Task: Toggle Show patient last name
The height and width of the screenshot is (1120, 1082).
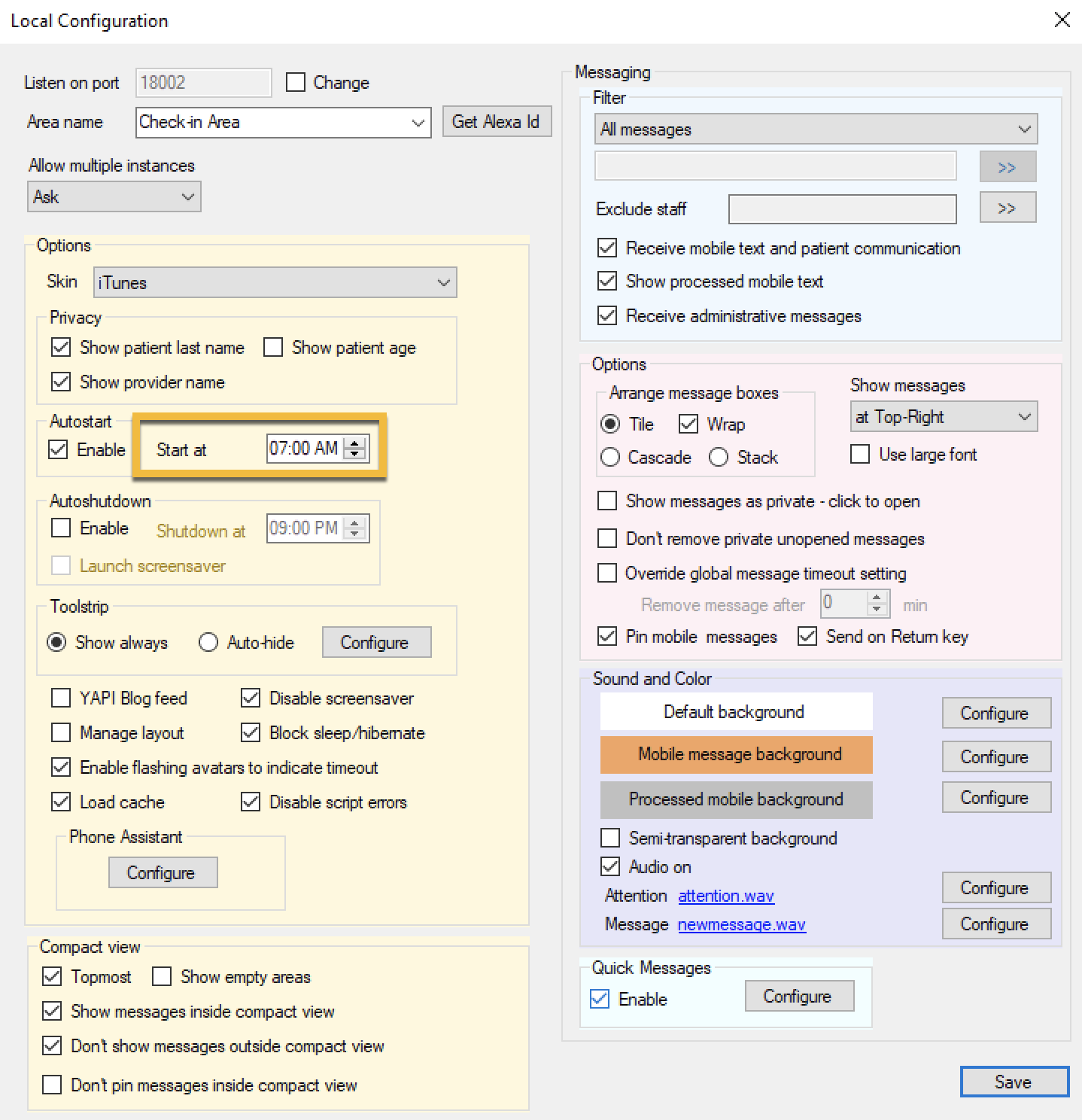Action: pyautogui.click(x=61, y=347)
